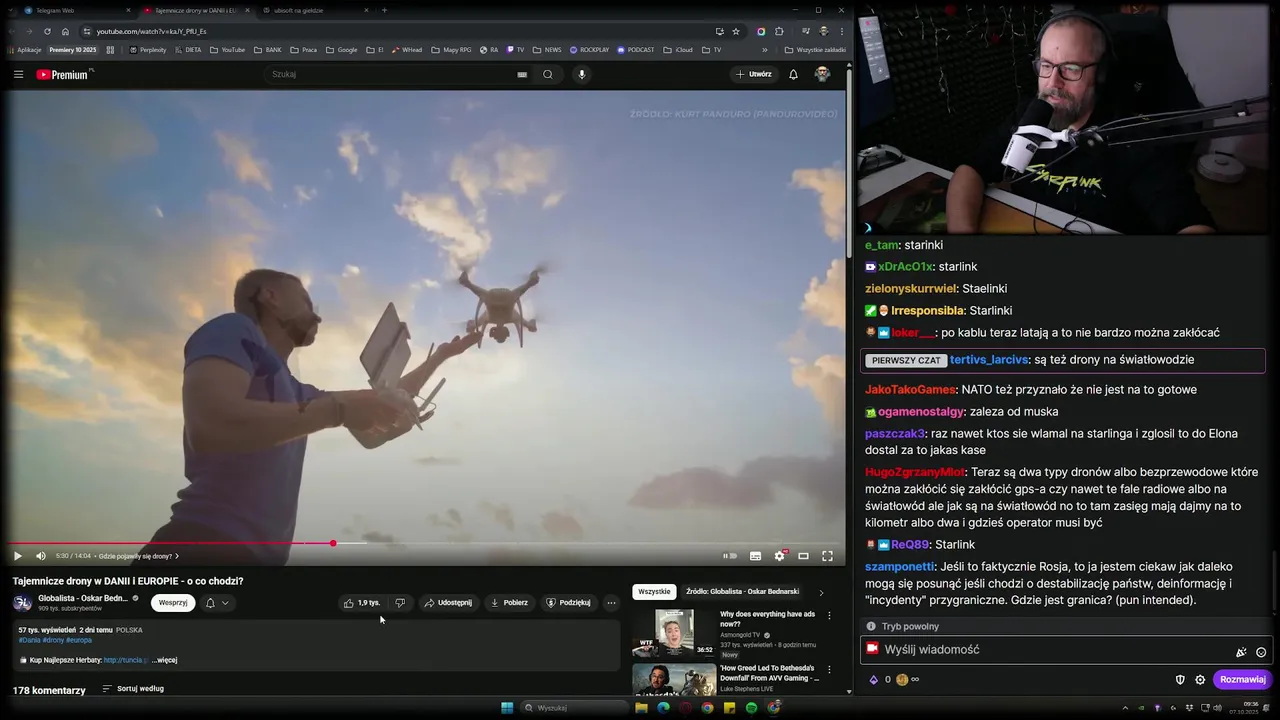Expand channel notification bell dropdown
The width and height of the screenshot is (1280, 720).
coord(217,603)
